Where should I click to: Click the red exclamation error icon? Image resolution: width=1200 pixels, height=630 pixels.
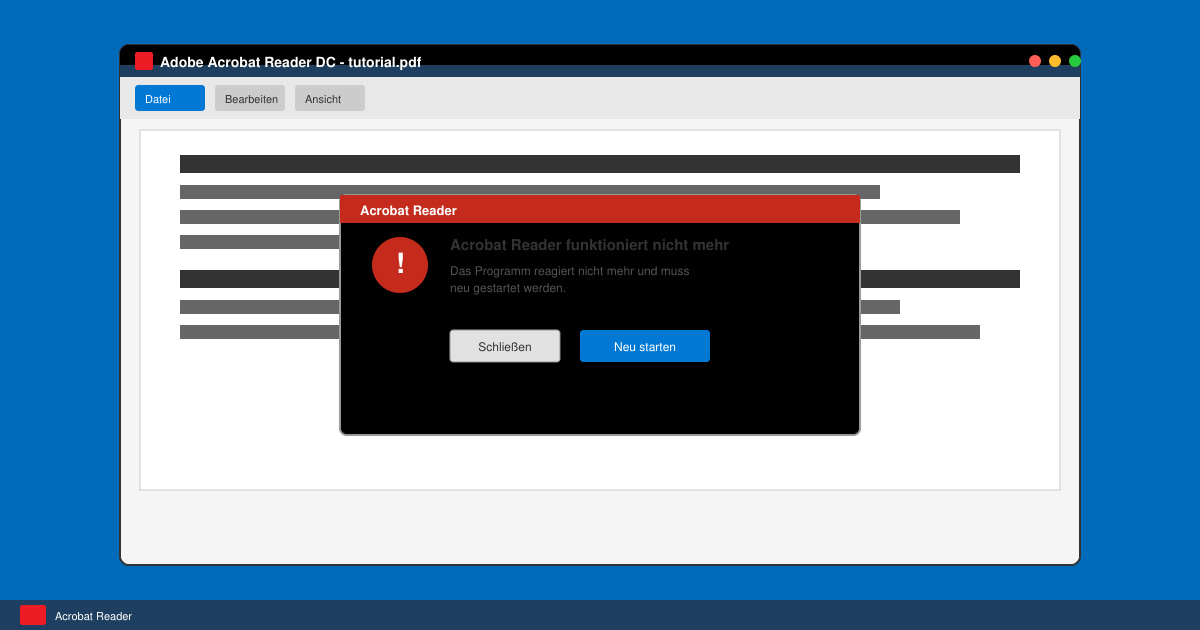[400, 265]
